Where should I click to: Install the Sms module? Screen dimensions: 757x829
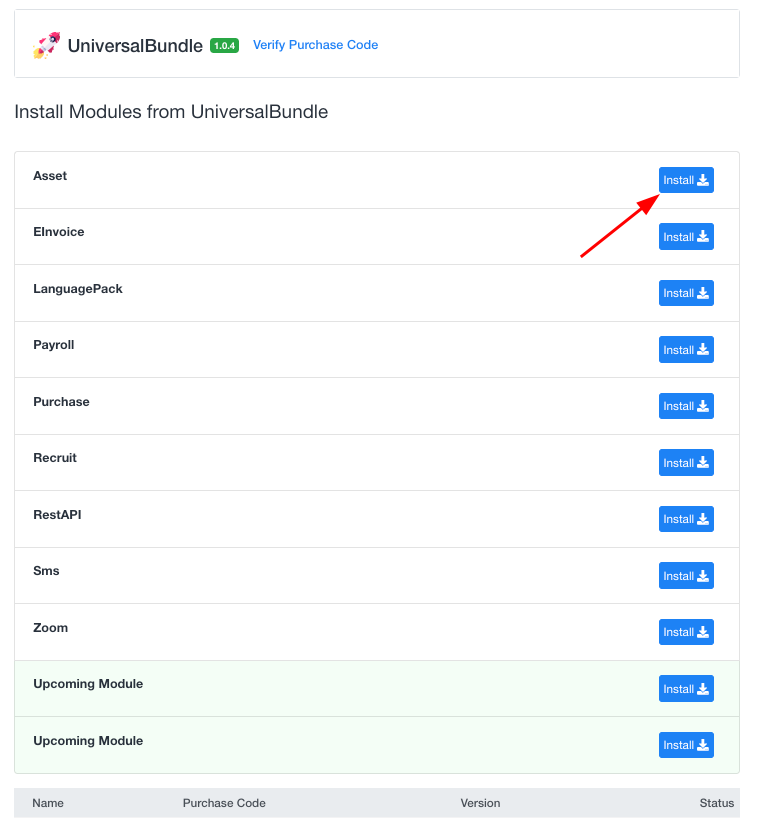tap(686, 576)
